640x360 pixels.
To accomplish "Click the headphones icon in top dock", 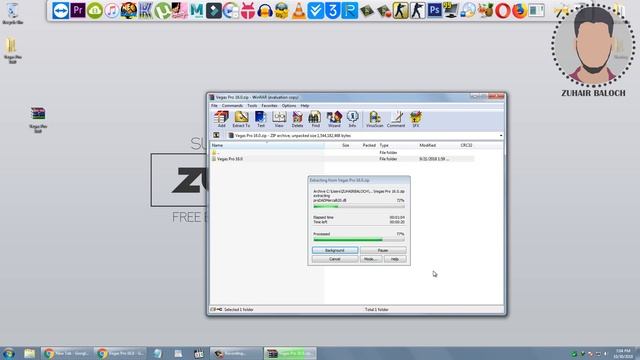I will [x=264, y=11].
